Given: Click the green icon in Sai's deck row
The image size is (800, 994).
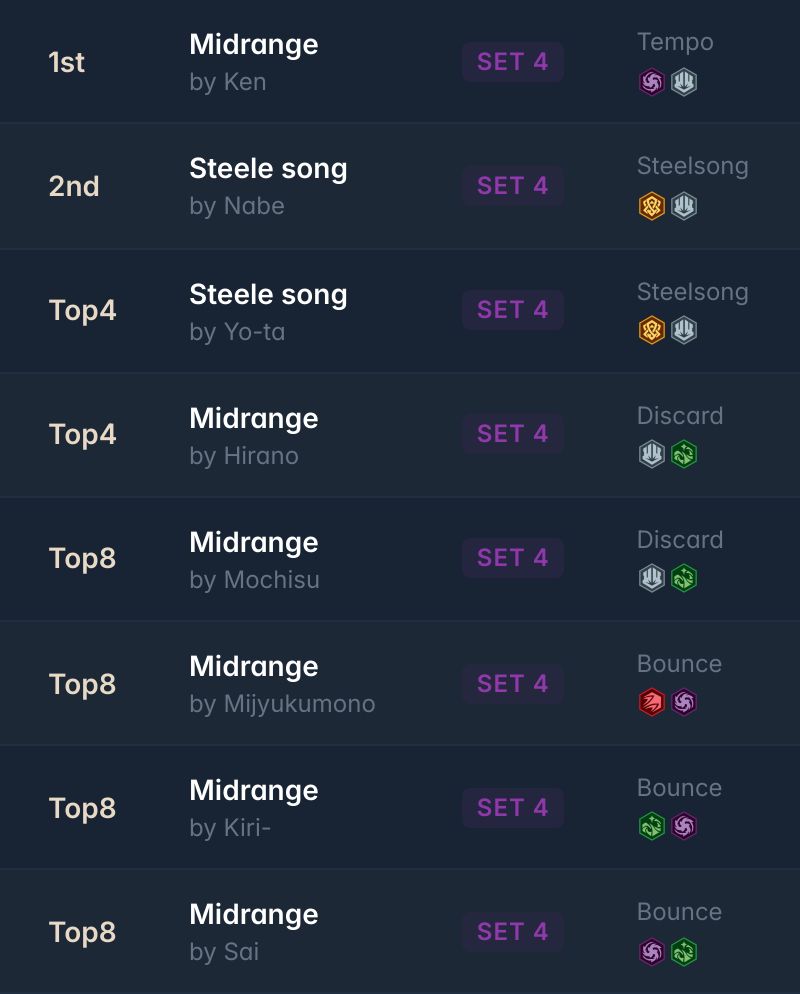Looking at the screenshot, I should [684, 952].
